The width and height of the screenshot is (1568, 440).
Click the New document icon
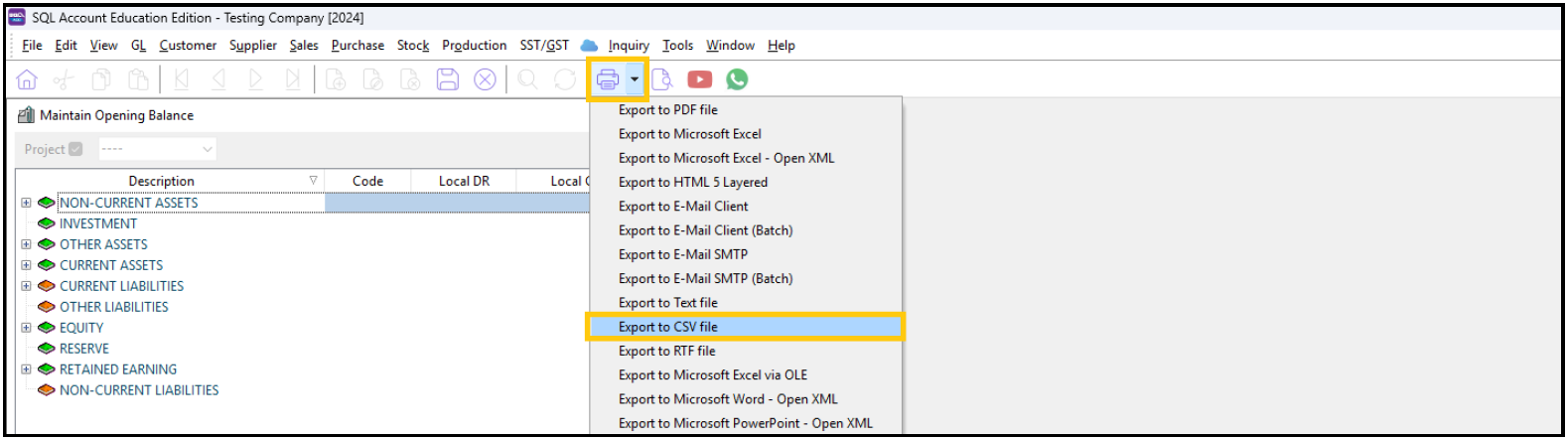point(336,79)
